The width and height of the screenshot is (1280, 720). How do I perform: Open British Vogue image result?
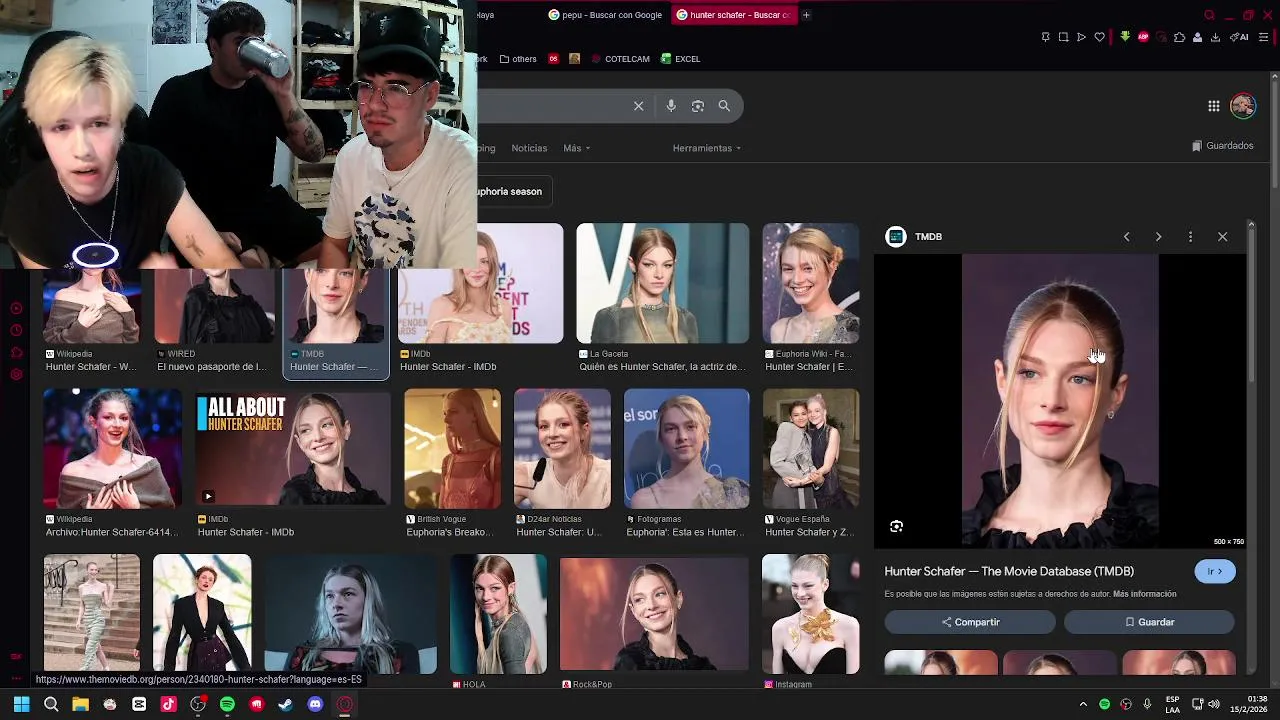pyautogui.click(x=452, y=448)
